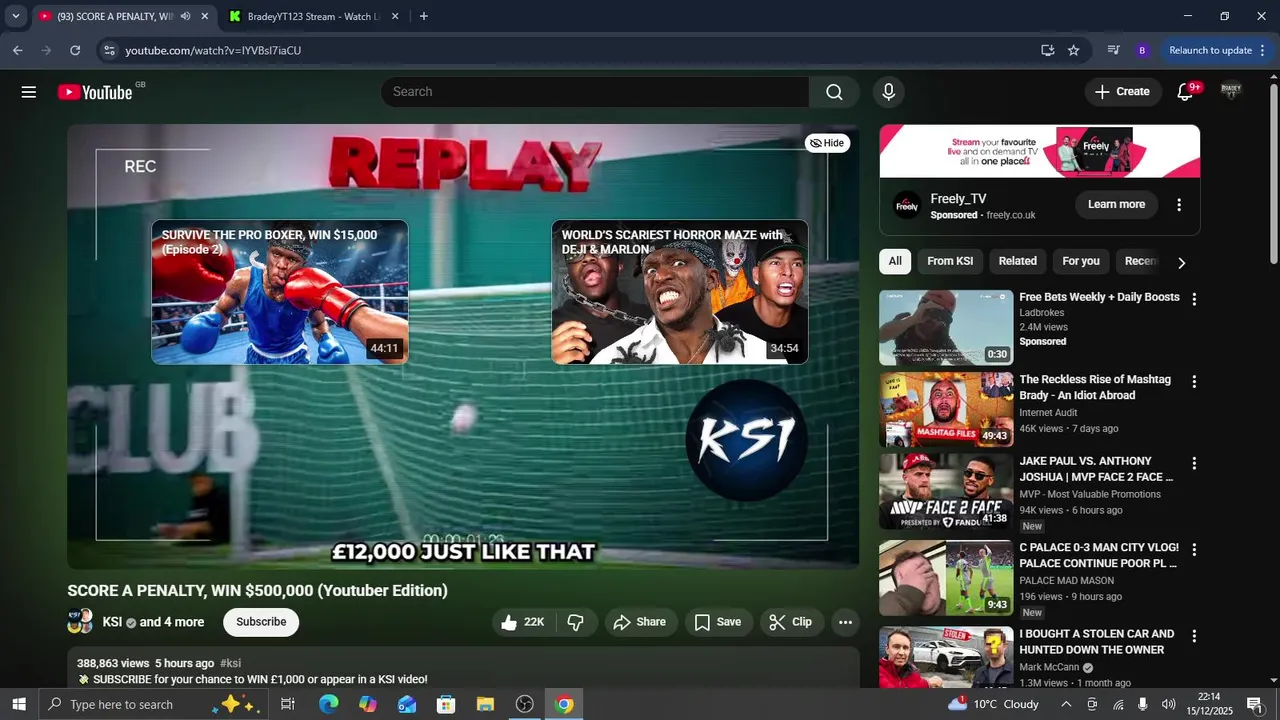Share the video
The image size is (1280, 720).
click(x=640, y=622)
